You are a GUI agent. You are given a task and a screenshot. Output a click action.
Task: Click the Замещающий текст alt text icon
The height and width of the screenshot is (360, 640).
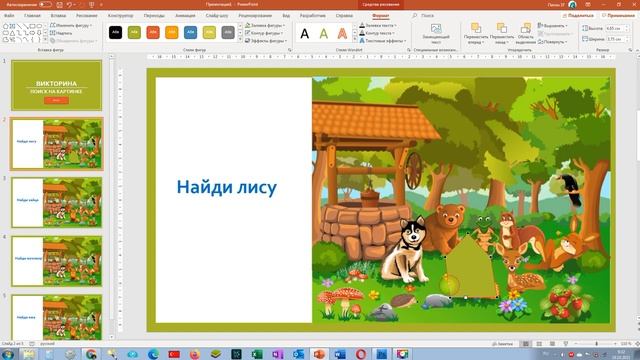(436, 29)
